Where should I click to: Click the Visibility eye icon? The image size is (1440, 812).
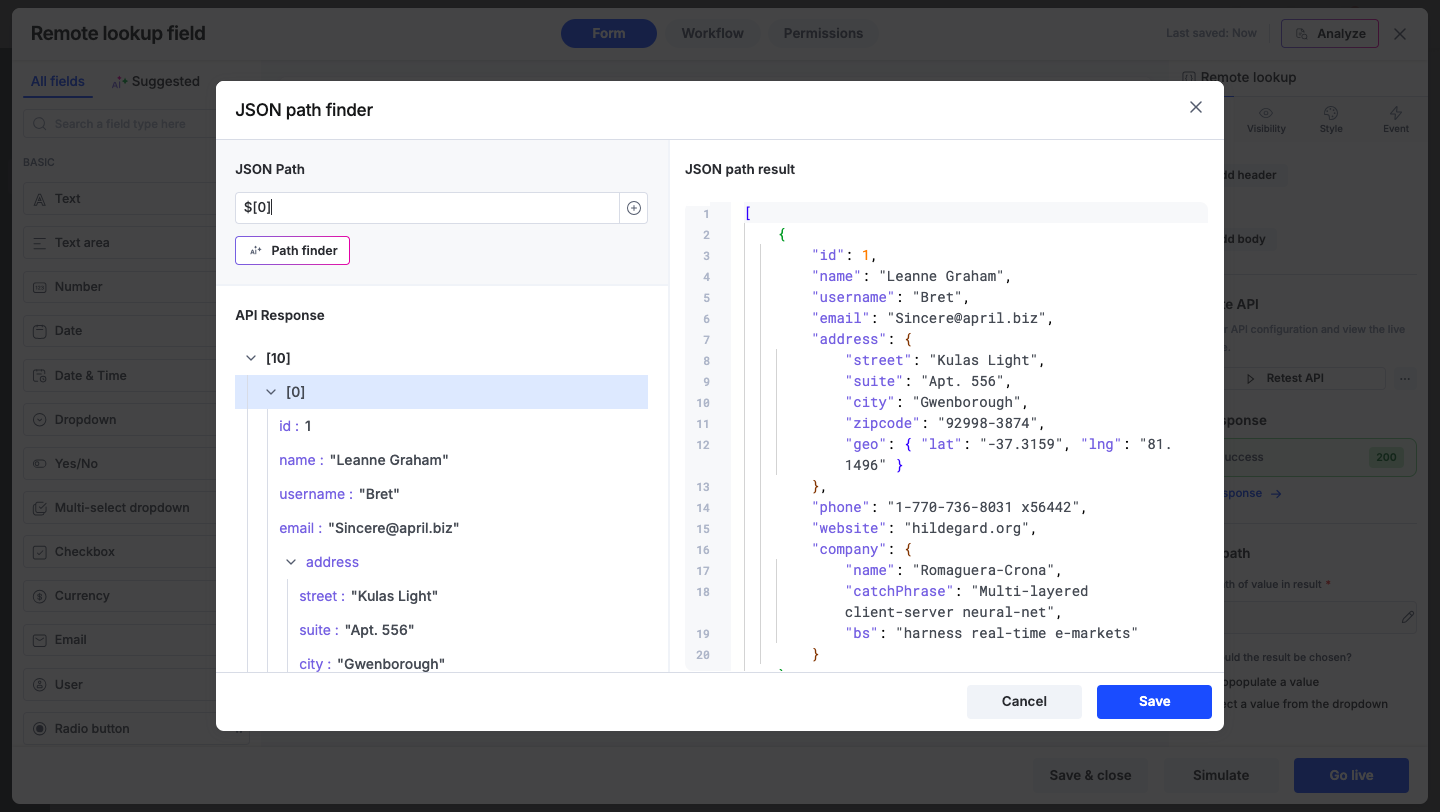point(1266,114)
